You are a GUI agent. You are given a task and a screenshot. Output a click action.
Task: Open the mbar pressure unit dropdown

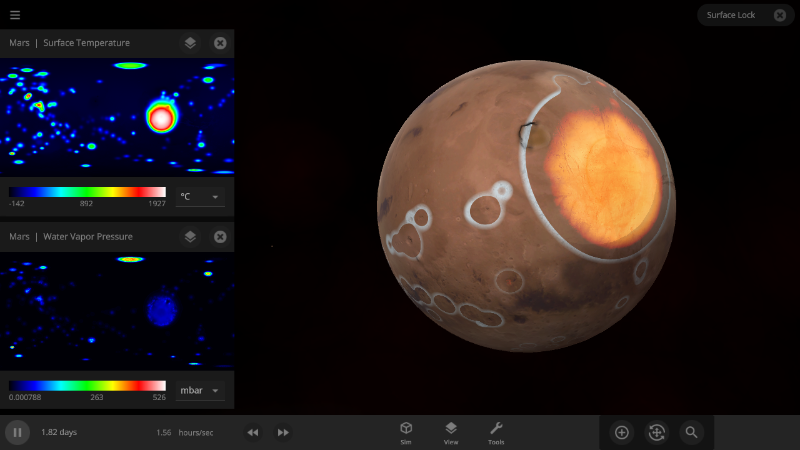(x=200, y=391)
